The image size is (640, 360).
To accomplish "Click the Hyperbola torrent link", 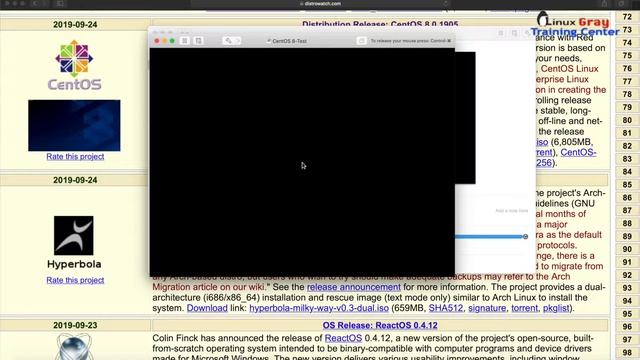I will click(x=524, y=308).
